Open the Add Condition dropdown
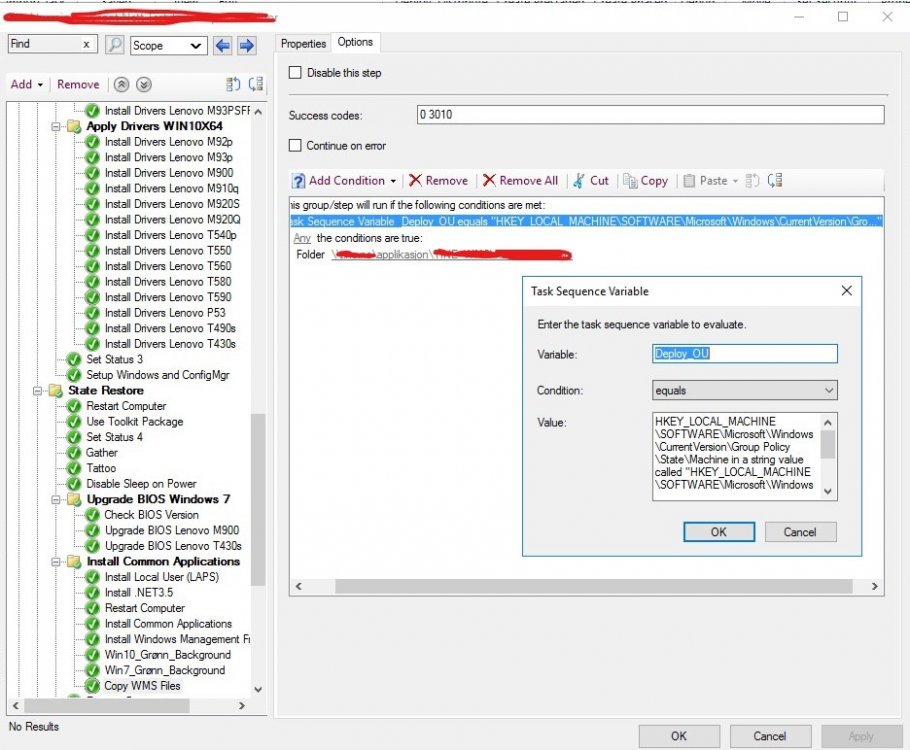Viewport: 910px width, 750px height. coord(345,181)
